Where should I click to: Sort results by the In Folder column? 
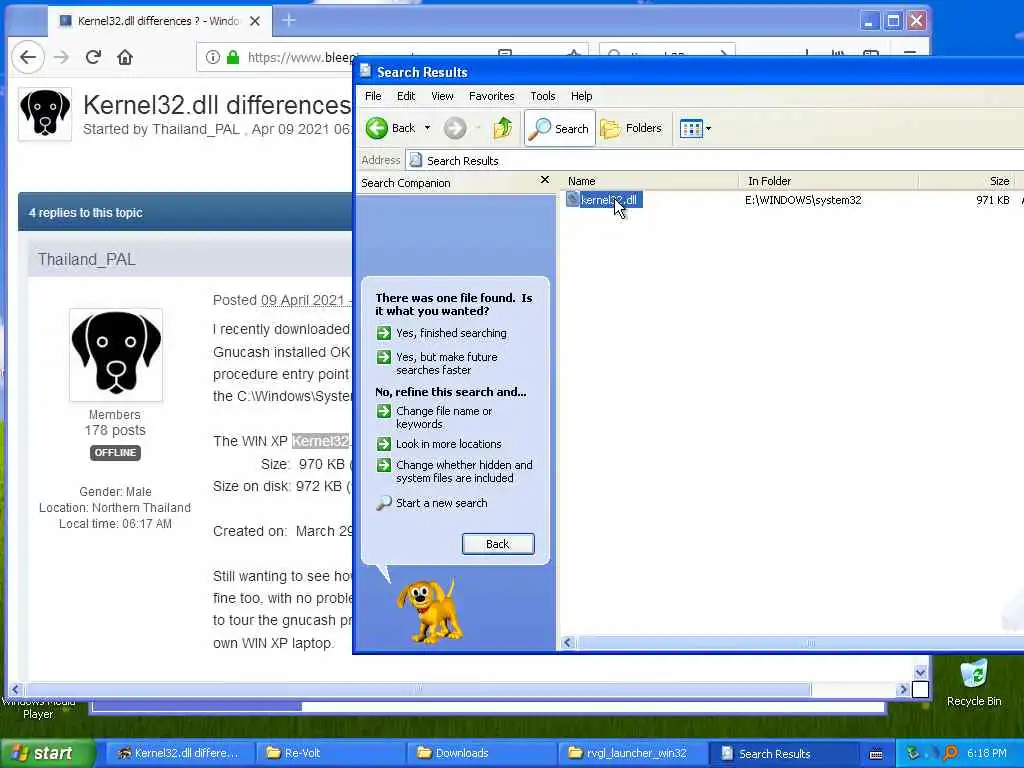tap(828, 181)
